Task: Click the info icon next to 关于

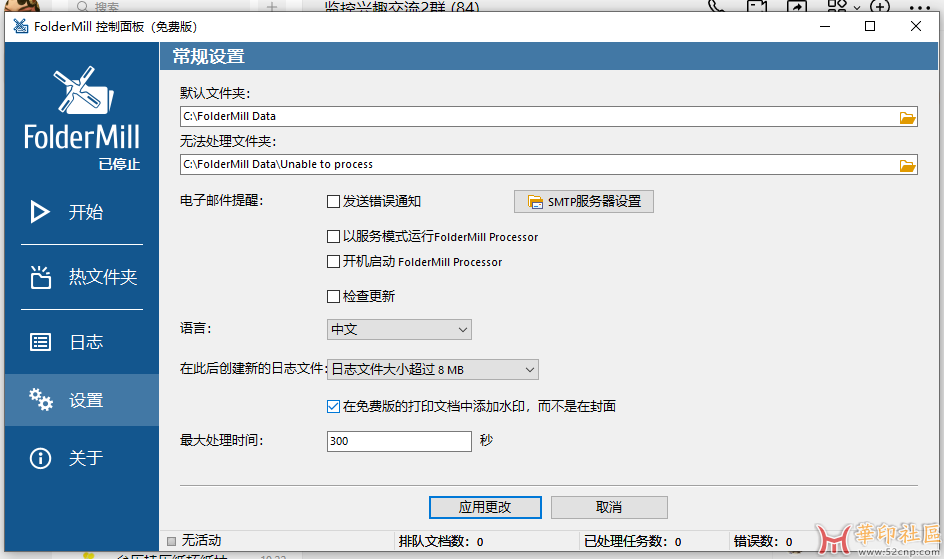Action: click(x=40, y=458)
